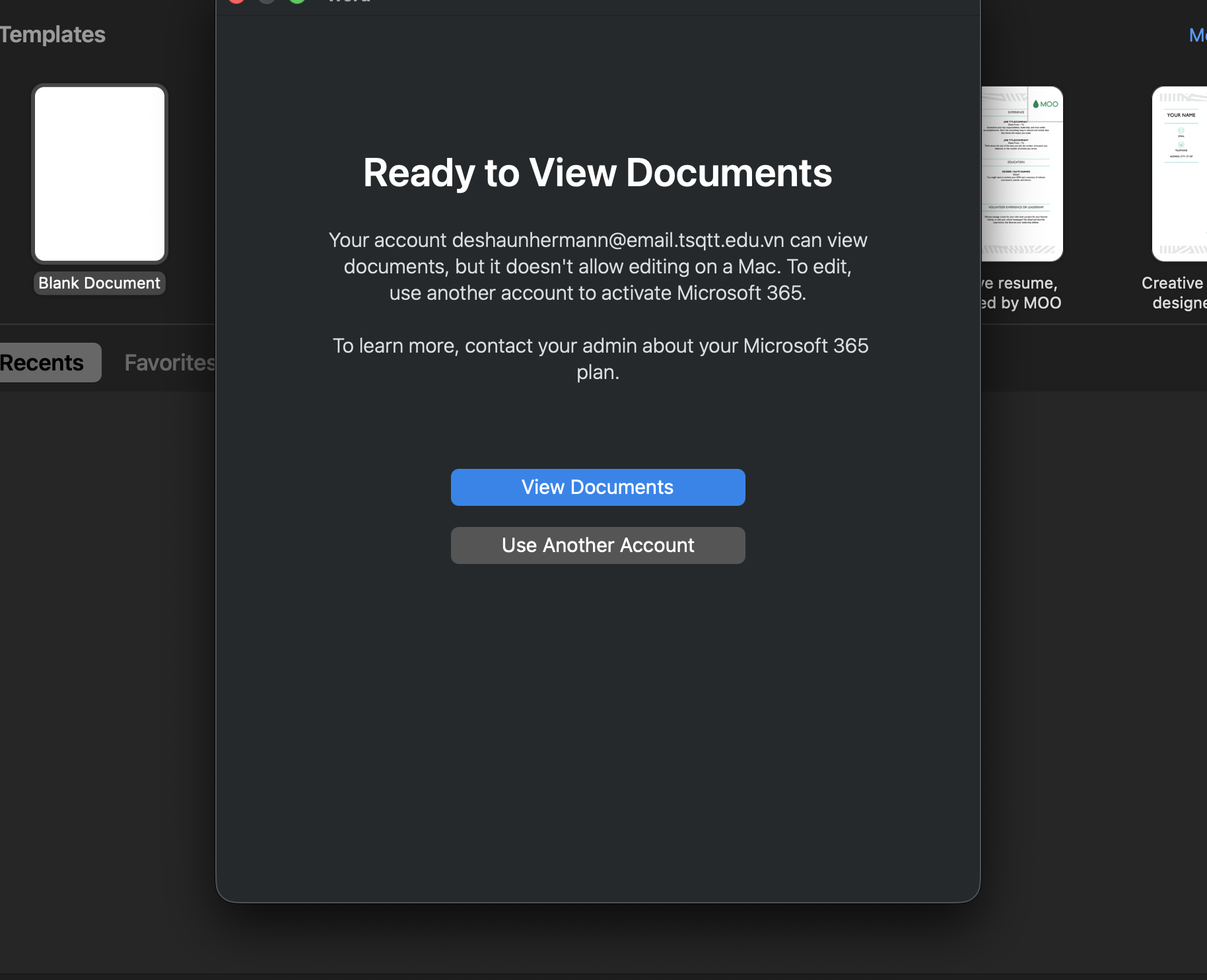Open the MOO resume template thumbnail
Viewport: 1207px width, 980px height.
[1022, 174]
